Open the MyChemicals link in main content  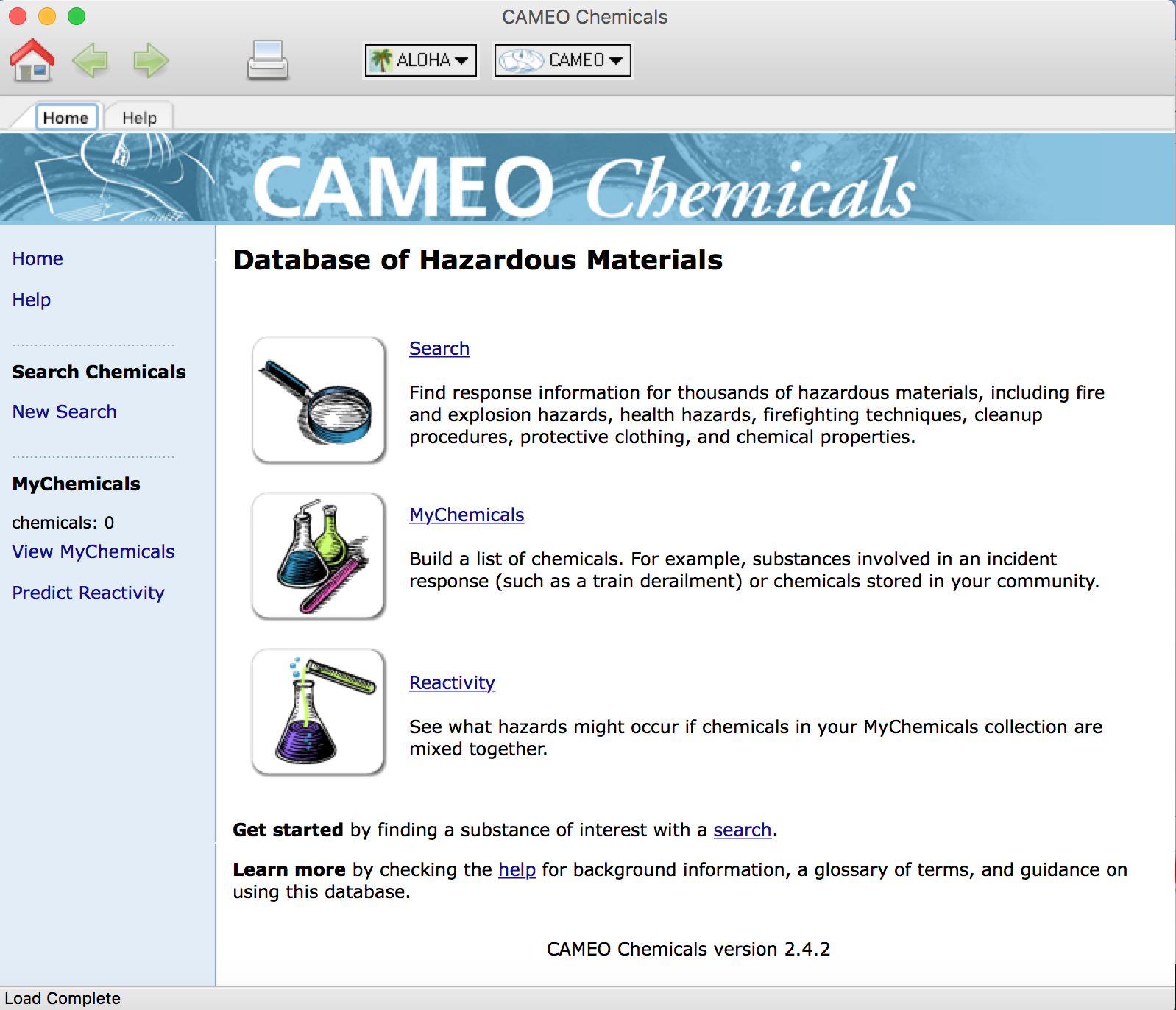click(467, 515)
